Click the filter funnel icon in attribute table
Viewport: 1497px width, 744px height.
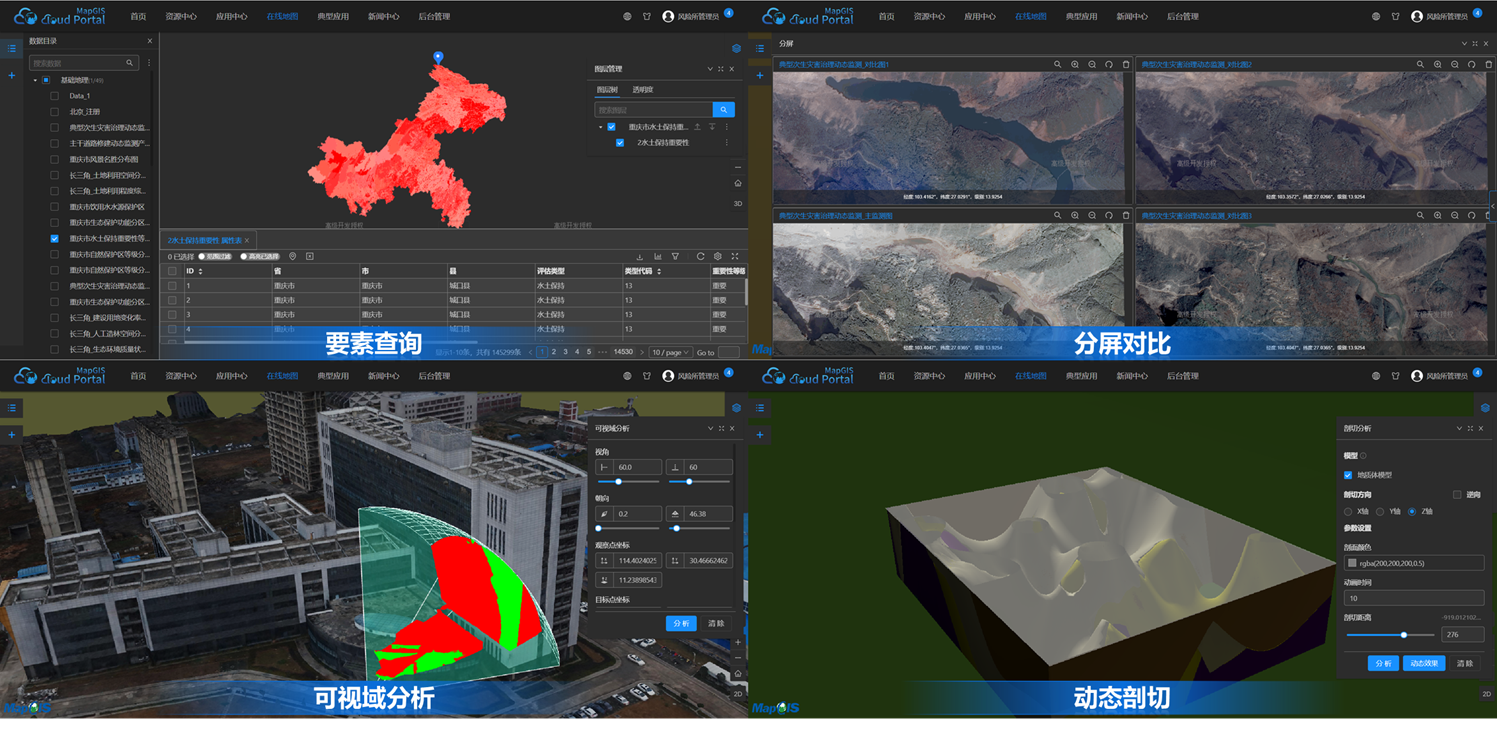676,257
